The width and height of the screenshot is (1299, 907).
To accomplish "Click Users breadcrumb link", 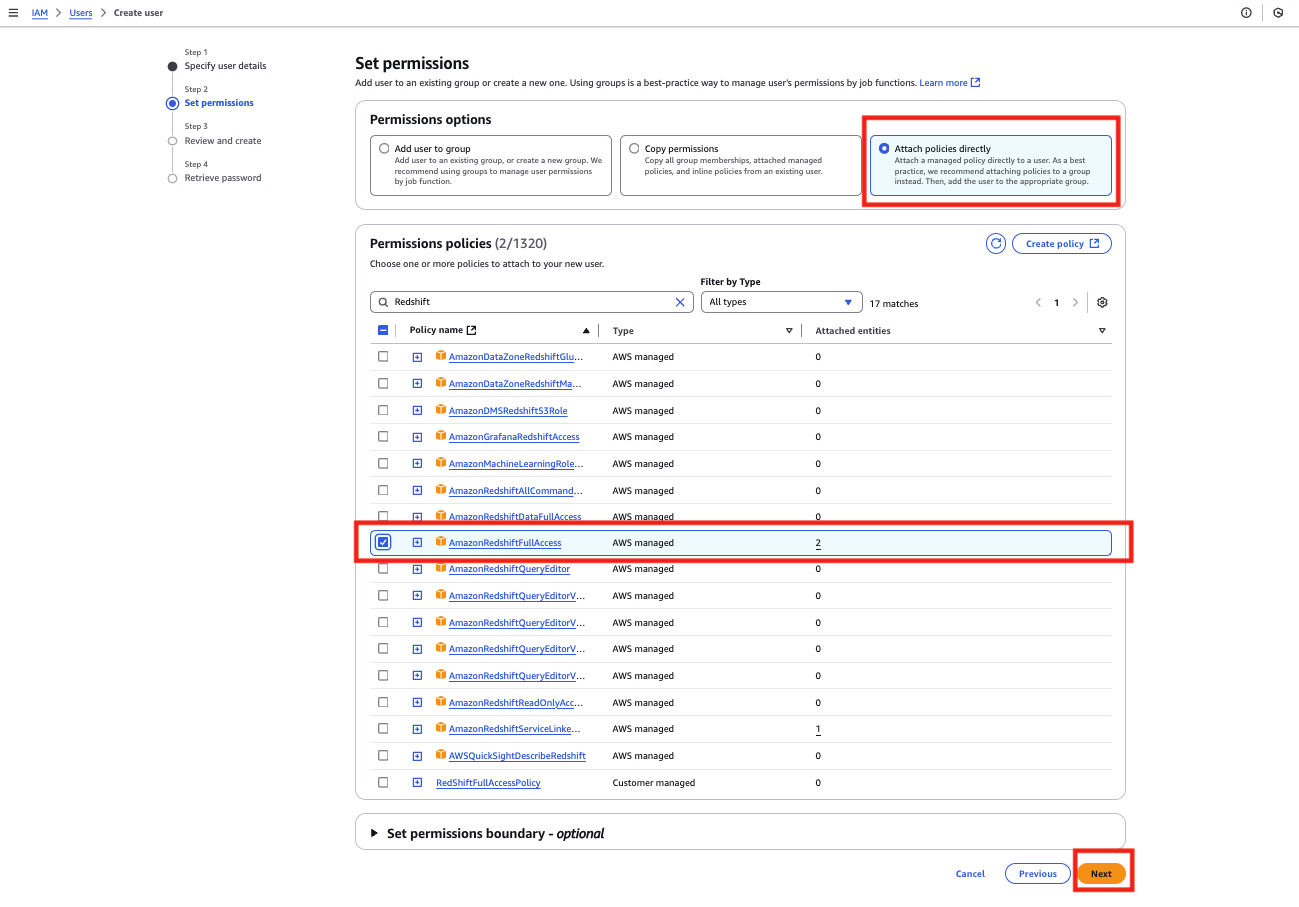I will pos(80,13).
